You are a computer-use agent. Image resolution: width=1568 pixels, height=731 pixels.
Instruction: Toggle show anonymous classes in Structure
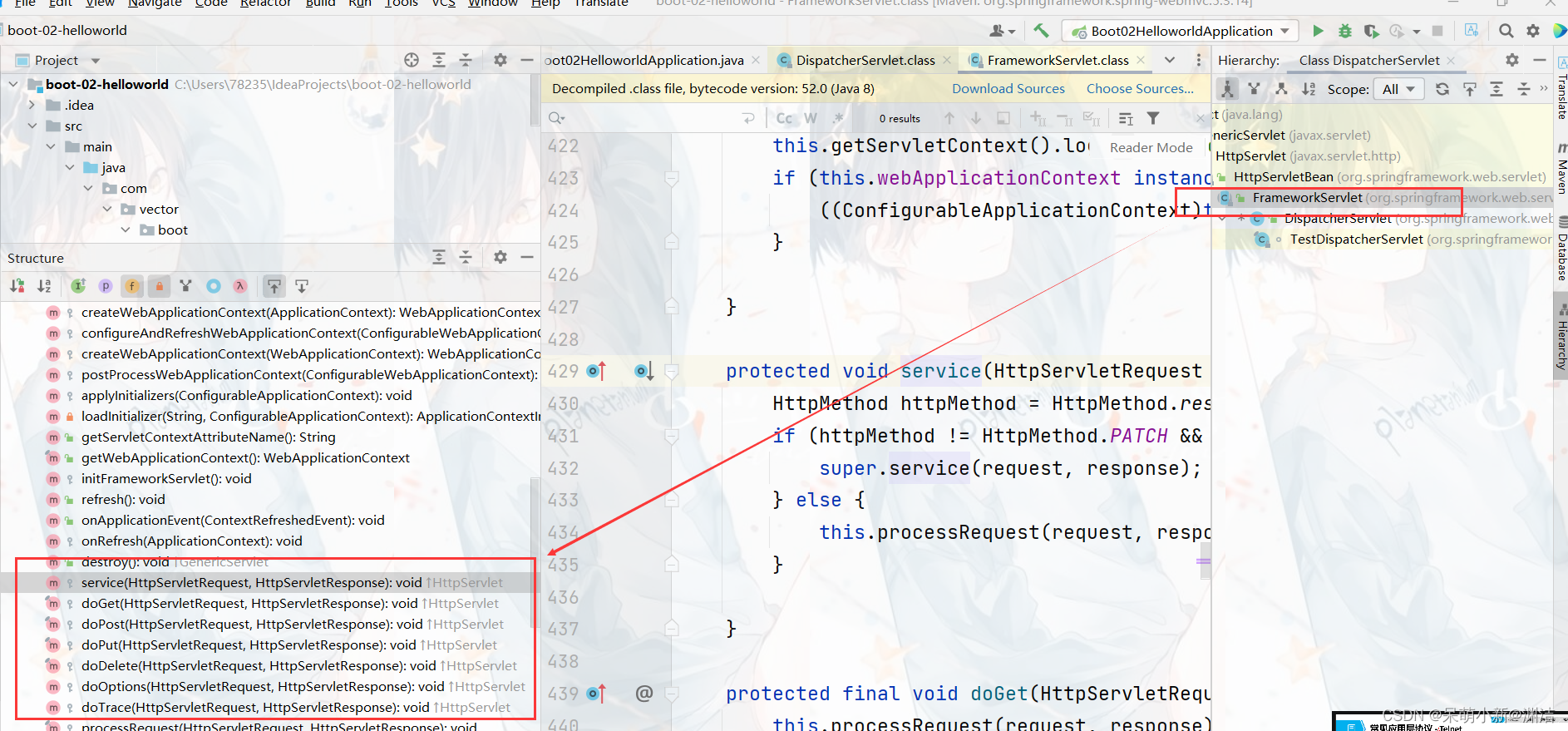(214, 286)
